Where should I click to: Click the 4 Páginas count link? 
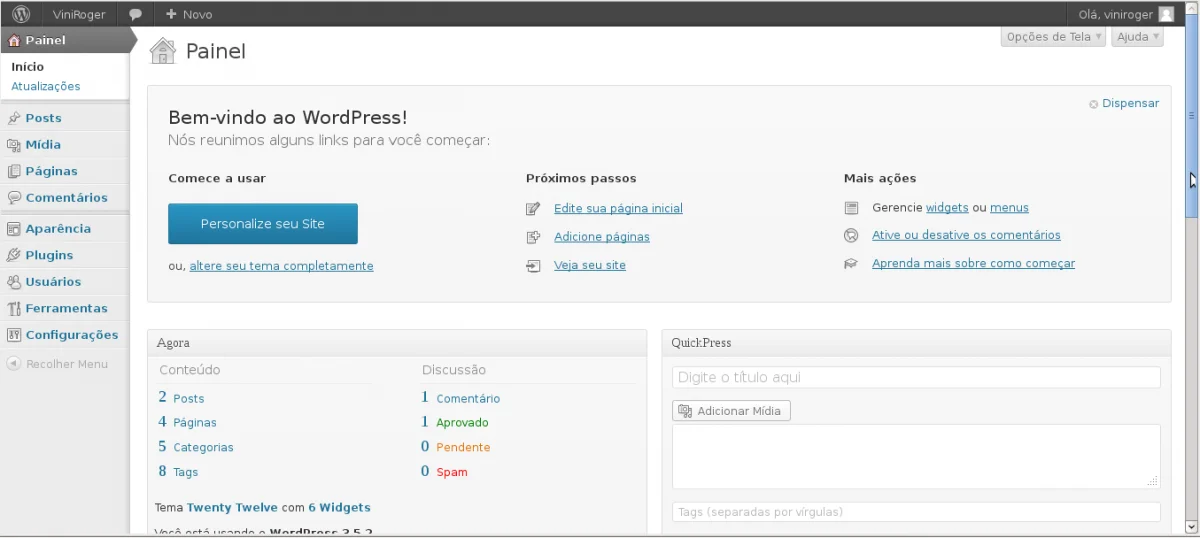coord(187,422)
